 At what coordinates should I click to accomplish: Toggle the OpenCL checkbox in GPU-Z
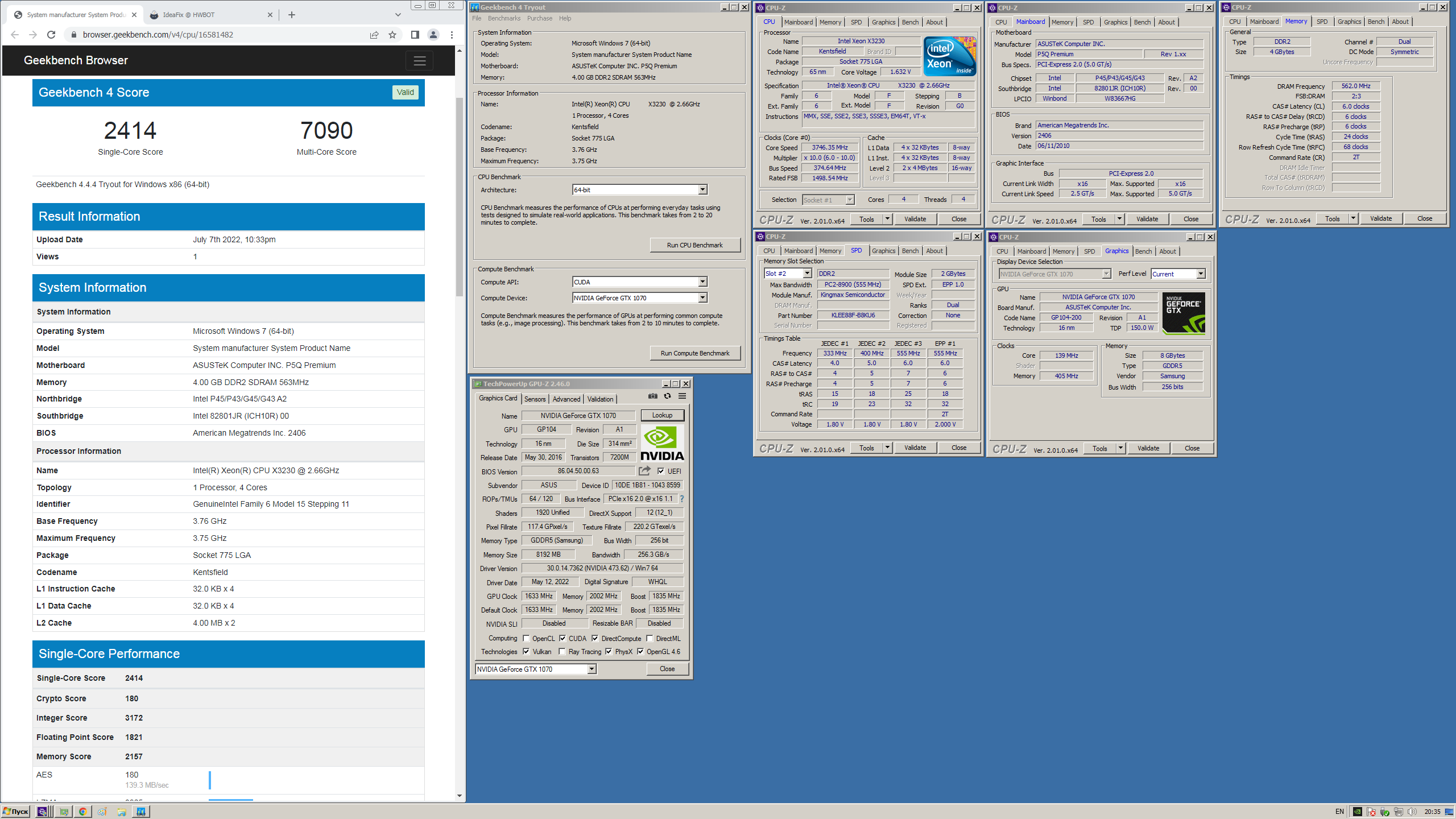point(526,638)
